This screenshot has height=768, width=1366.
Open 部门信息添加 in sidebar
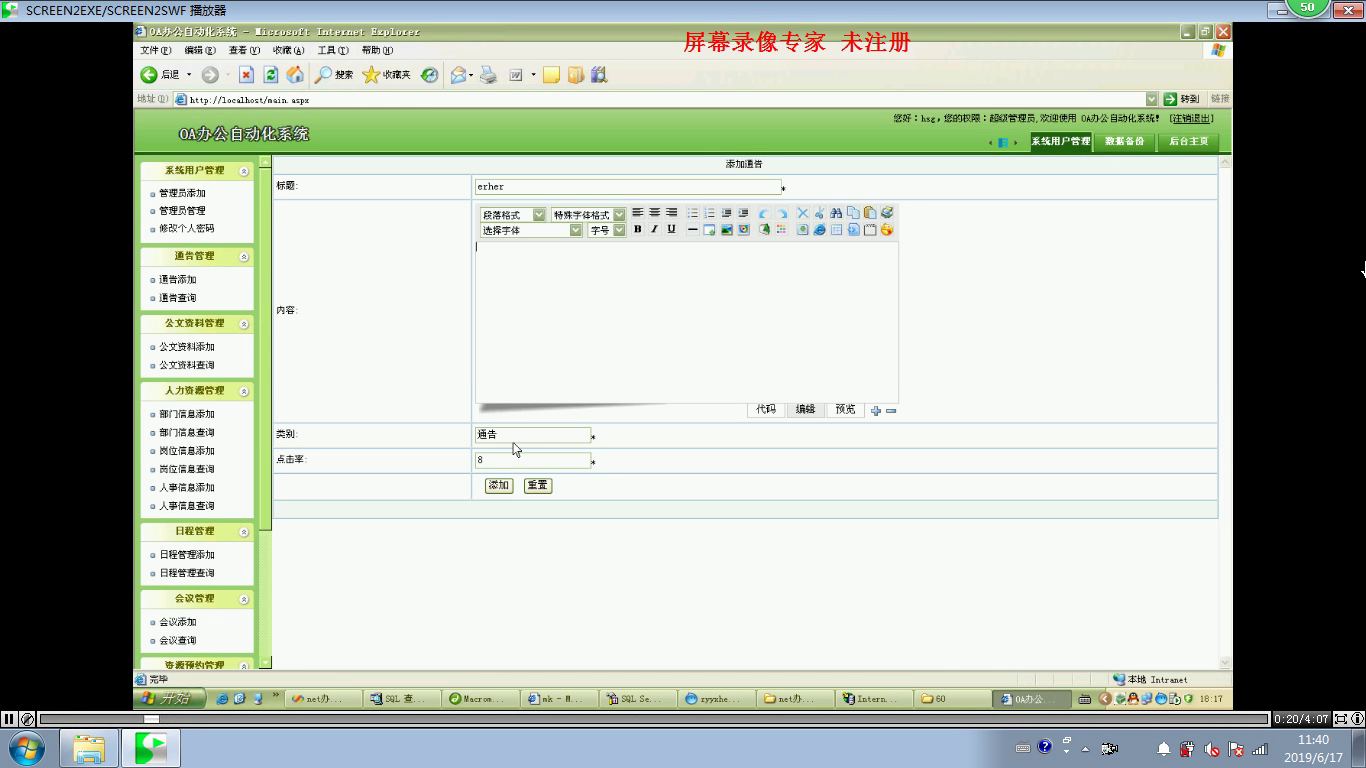click(x=187, y=414)
